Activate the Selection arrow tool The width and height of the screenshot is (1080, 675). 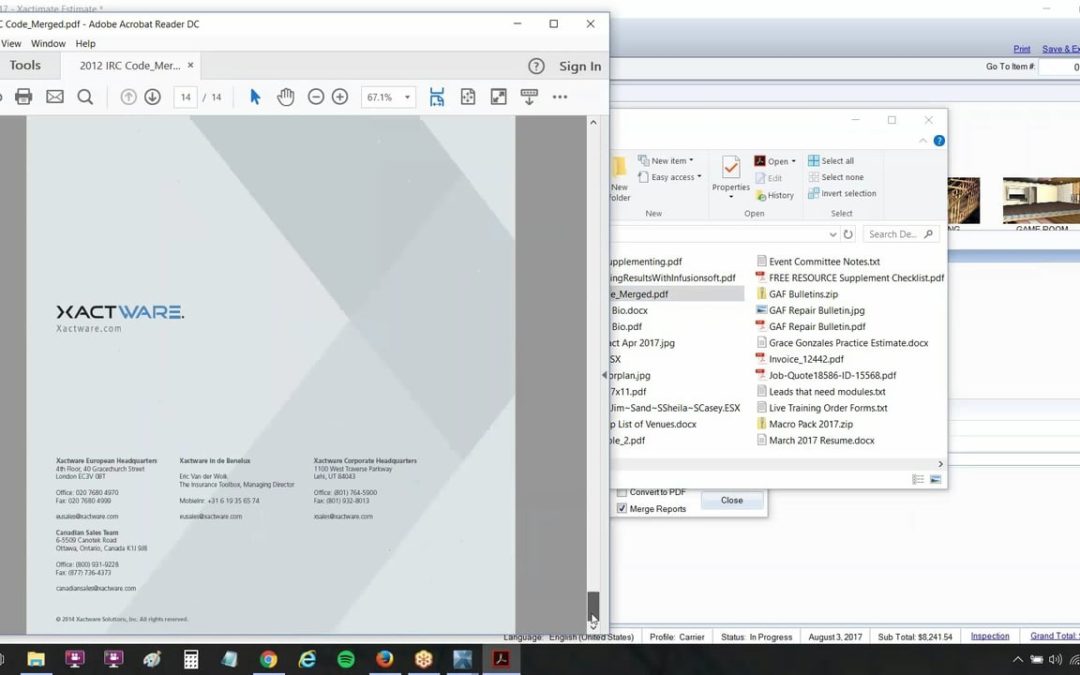click(255, 97)
